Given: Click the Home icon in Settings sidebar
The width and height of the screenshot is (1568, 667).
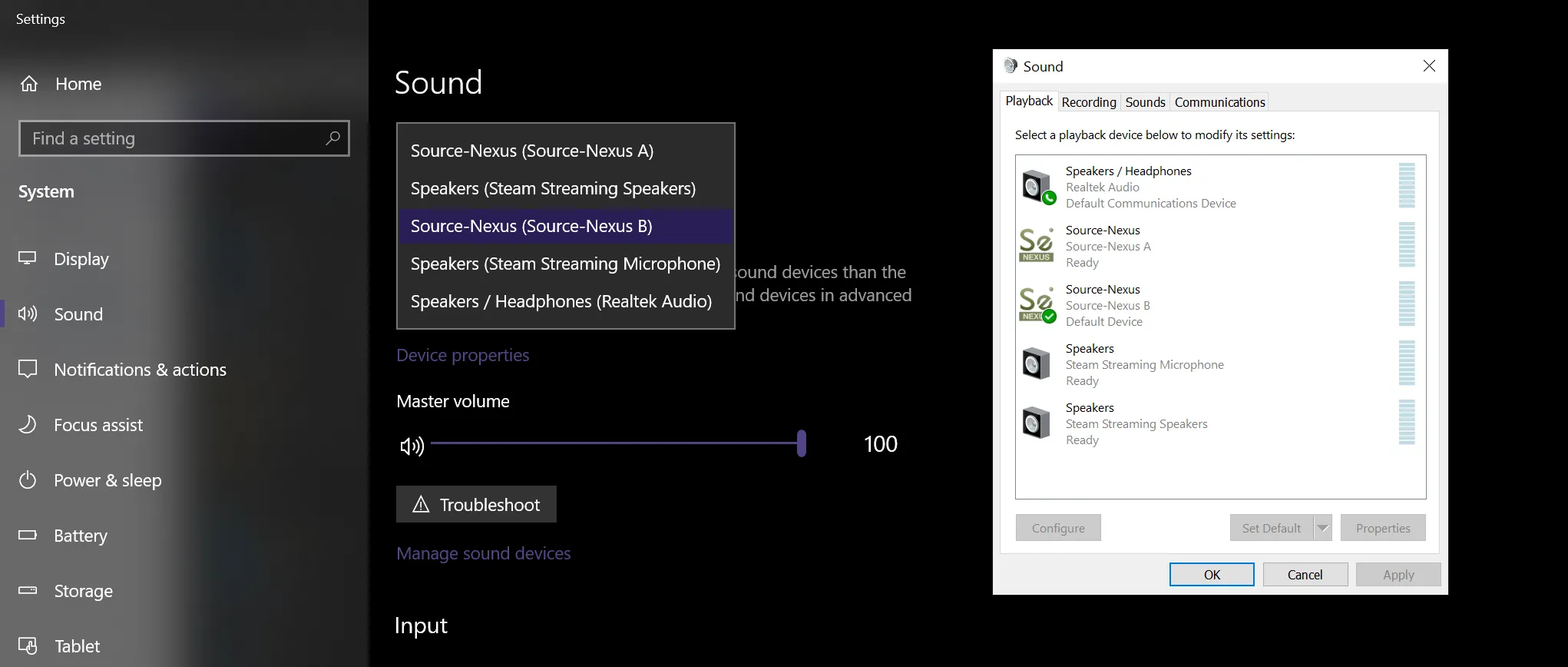Looking at the screenshot, I should point(29,84).
